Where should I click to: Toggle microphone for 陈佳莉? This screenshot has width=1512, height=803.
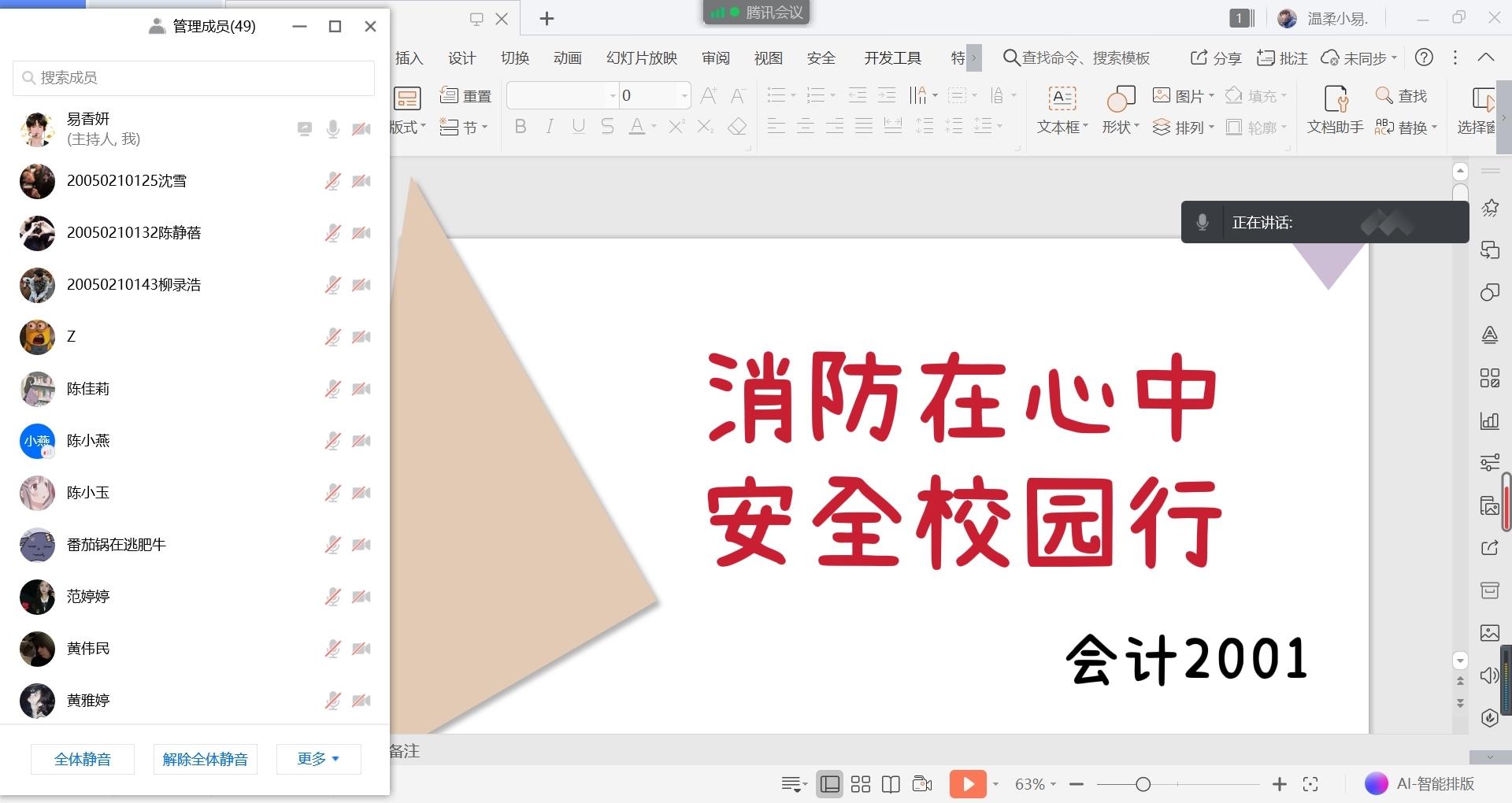click(332, 389)
